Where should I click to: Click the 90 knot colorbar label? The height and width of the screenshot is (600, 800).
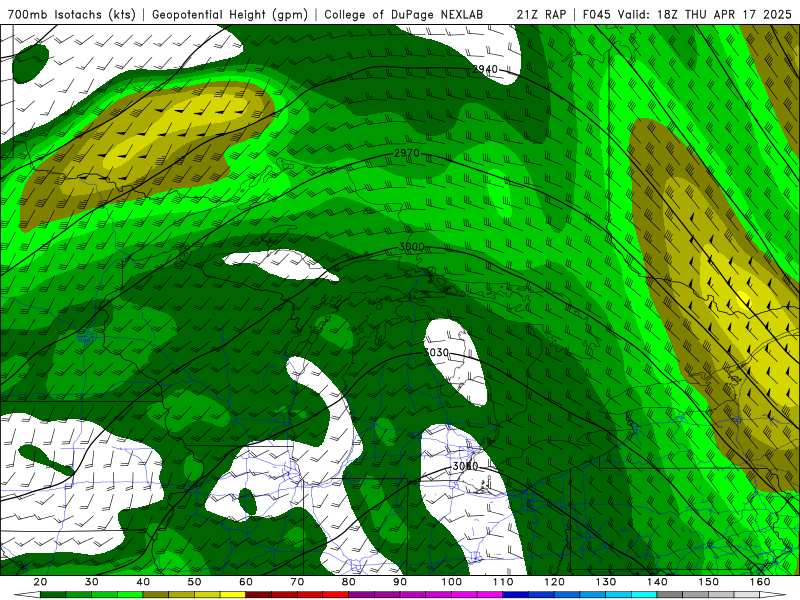[400, 582]
